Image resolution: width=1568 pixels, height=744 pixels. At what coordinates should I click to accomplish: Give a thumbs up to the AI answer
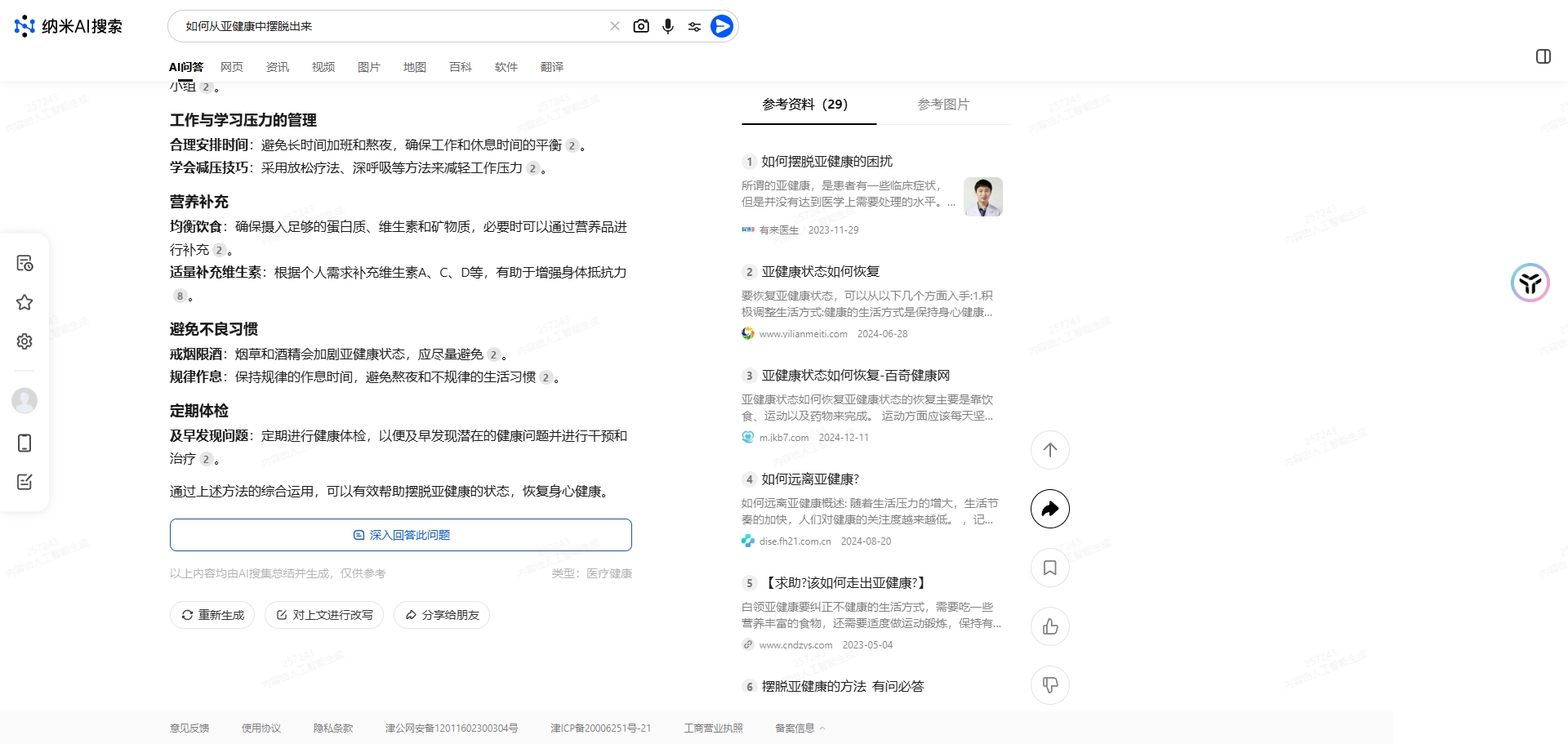1049,626
